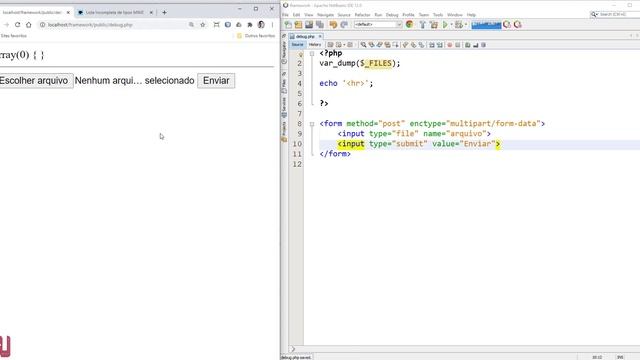
Task: Focus NetBeans Search field
Action: point(617,14)
